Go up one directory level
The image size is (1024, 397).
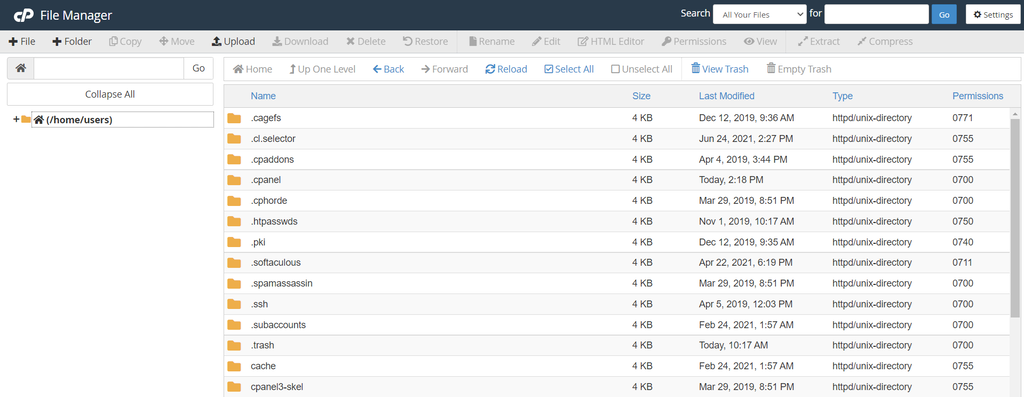[322, 69]
